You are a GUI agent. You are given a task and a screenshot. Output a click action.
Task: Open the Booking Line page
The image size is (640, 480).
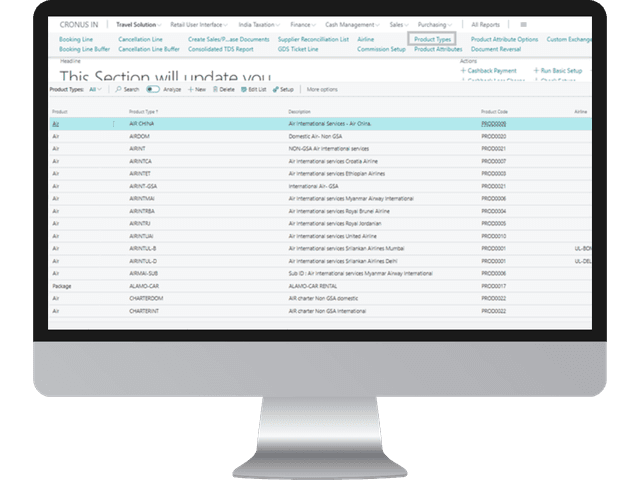(x=76, y=40)
